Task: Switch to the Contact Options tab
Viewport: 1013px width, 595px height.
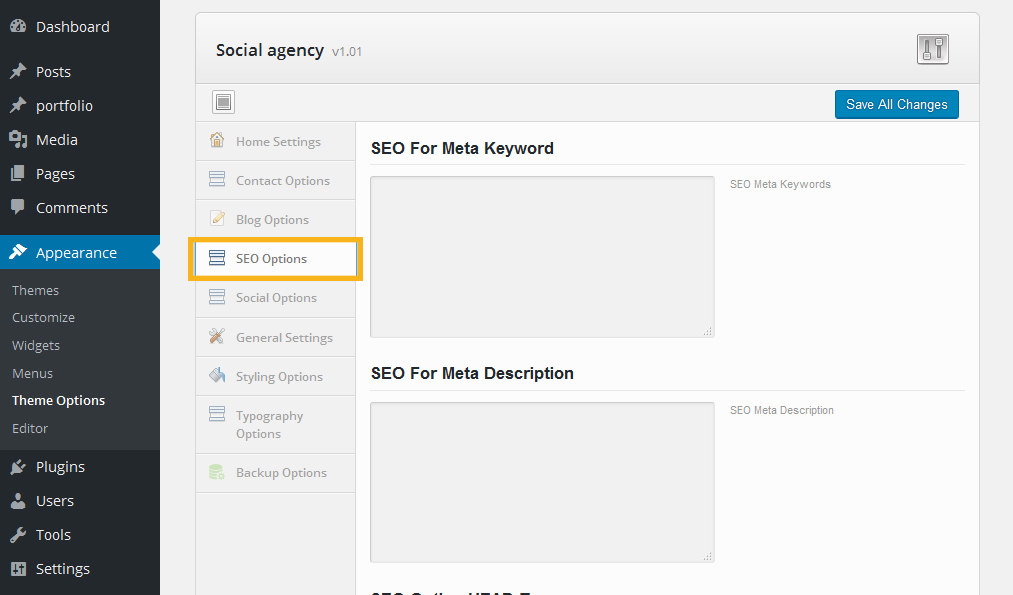Action: [276, 180]
